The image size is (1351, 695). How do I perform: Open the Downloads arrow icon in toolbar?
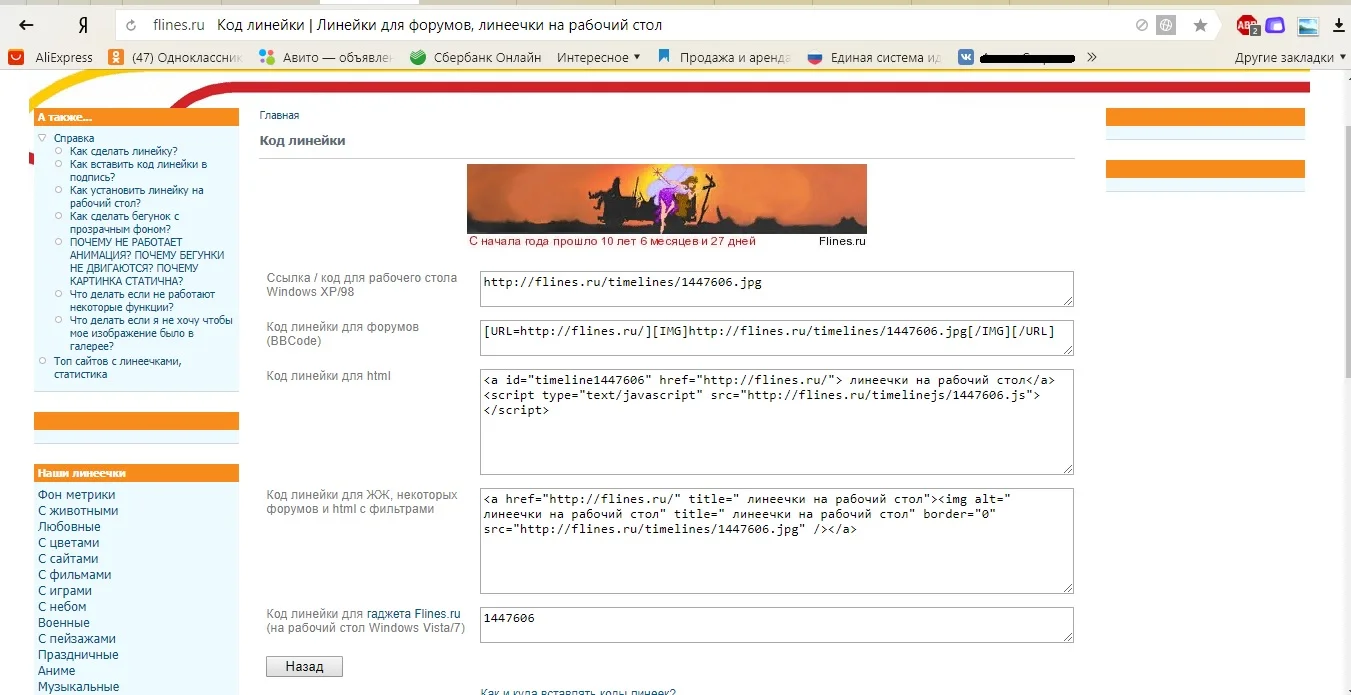(x=1340, y=26)
